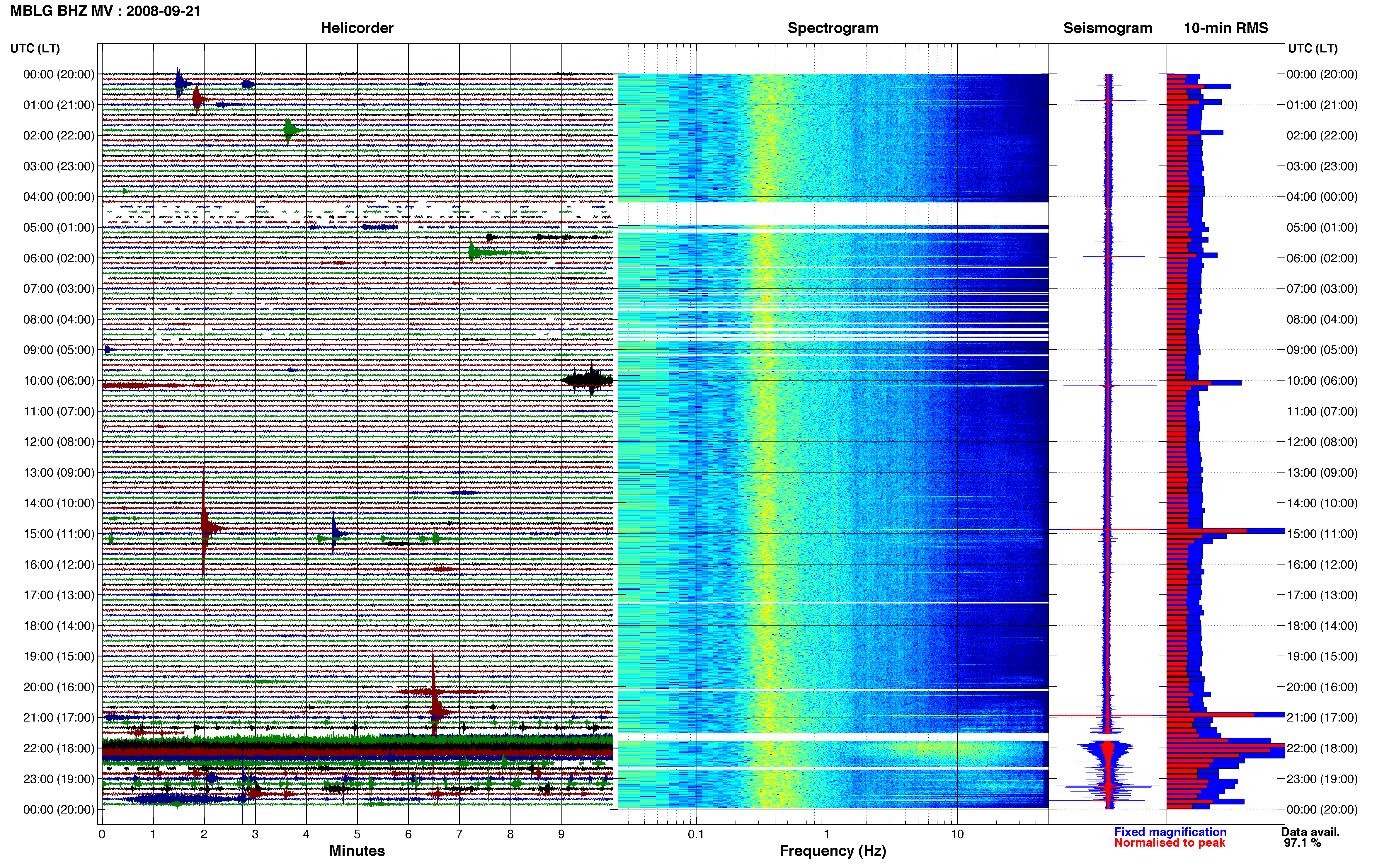Image resolution: width=1389 pixels, height=868 pixels.
Task: Click the RMS panel's 07:00 (03:00) time label
Action: point(1322,289)
